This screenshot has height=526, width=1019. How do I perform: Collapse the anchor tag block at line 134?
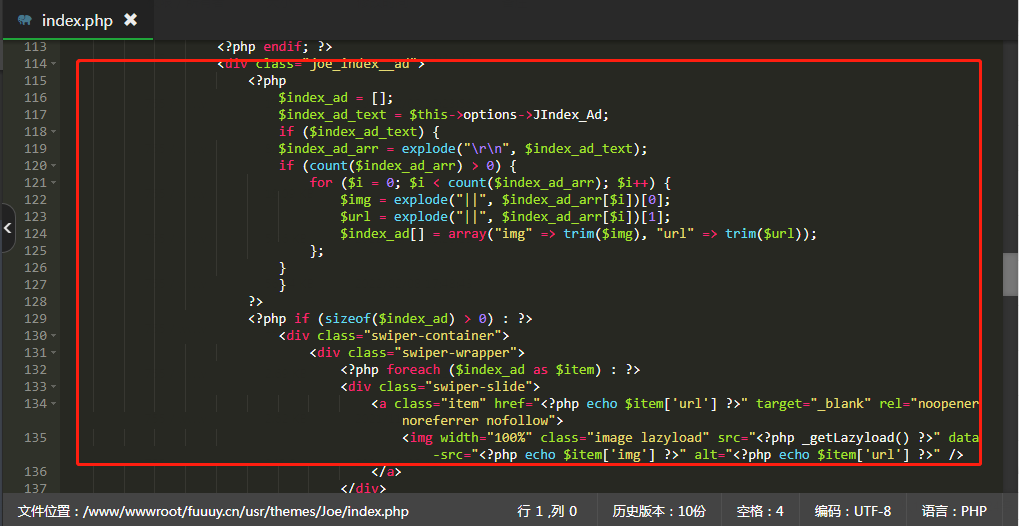click(x=52, y=404)
